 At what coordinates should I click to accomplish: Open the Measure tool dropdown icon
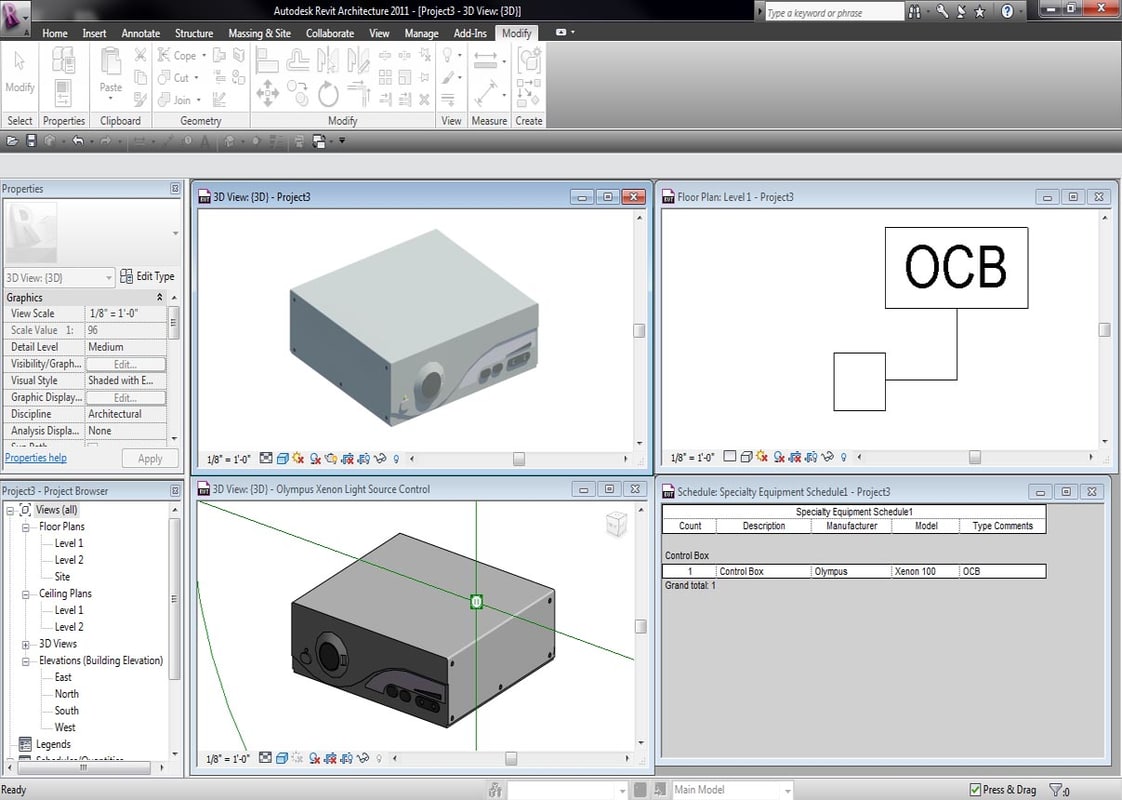pyautogui.click(x=503, y=95)
